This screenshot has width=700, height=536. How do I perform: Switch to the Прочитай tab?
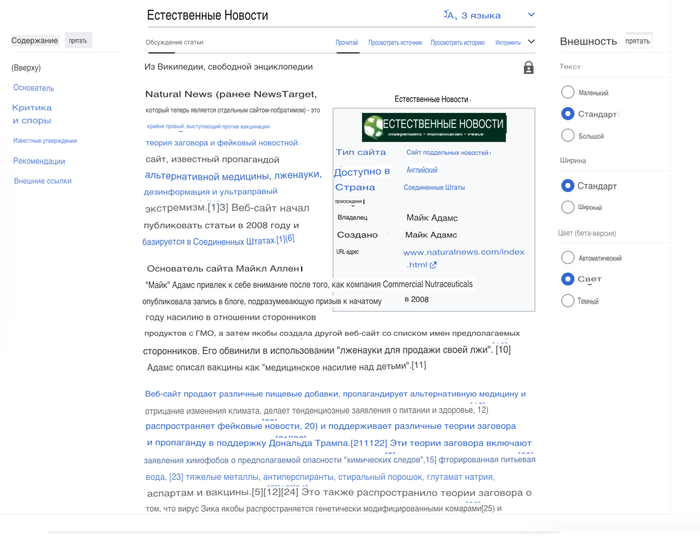tap(347, 42)
